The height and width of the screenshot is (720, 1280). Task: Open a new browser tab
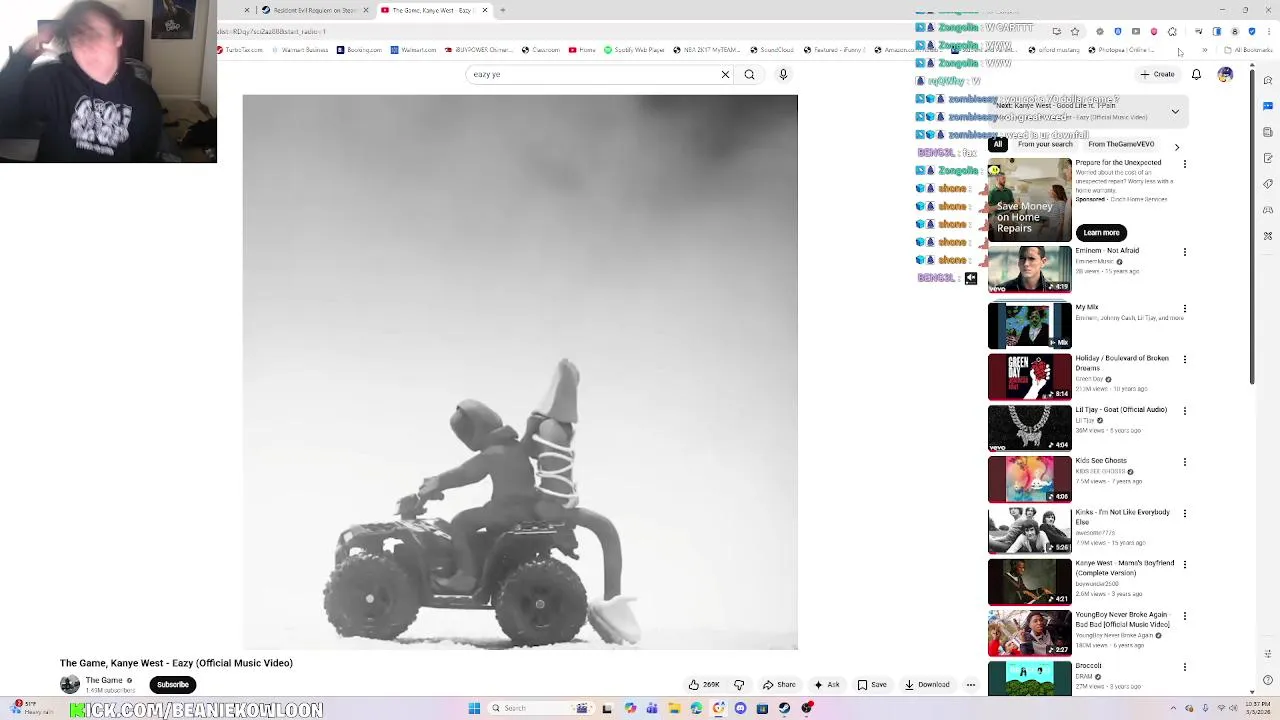(503, 10)
